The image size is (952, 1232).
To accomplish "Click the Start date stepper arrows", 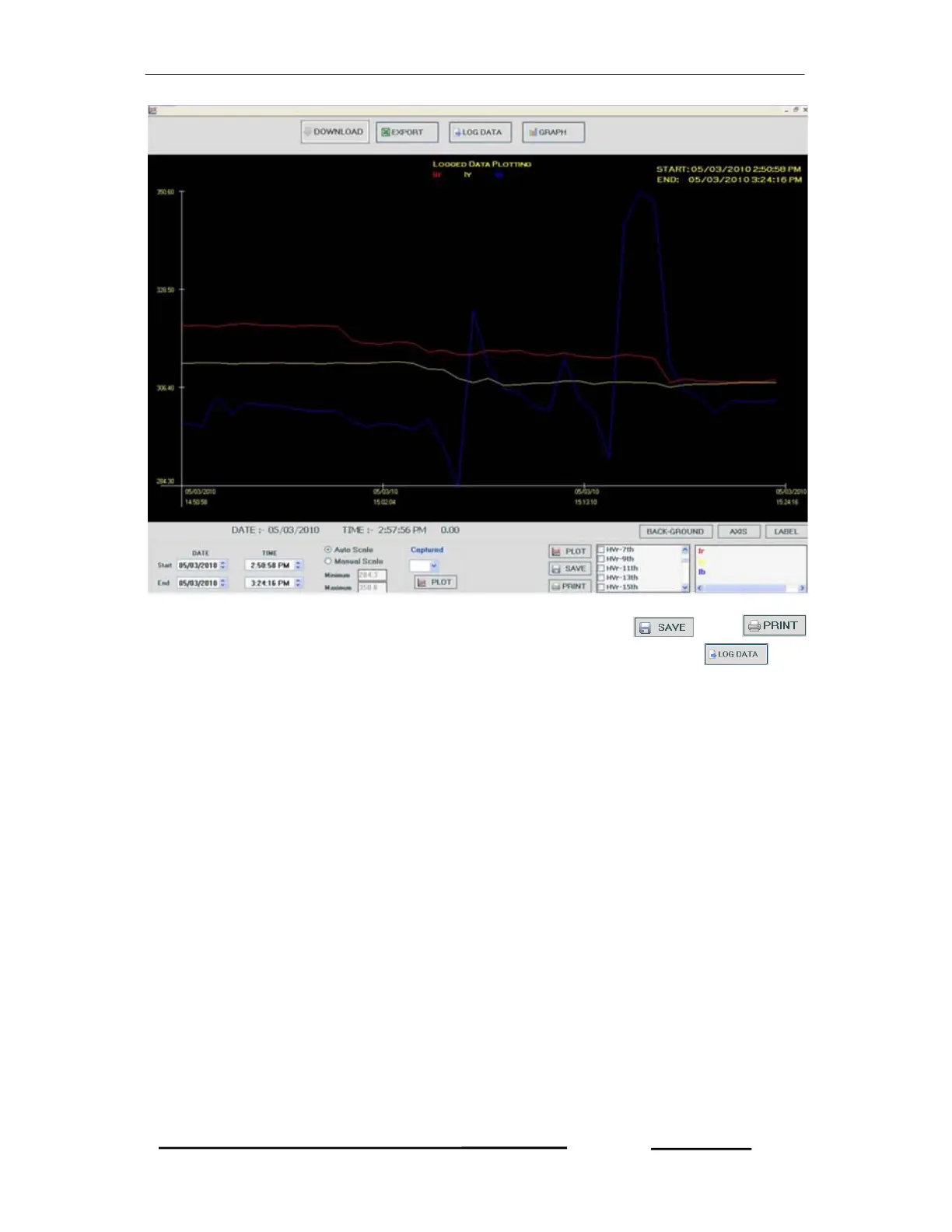I will click(224, 565).
